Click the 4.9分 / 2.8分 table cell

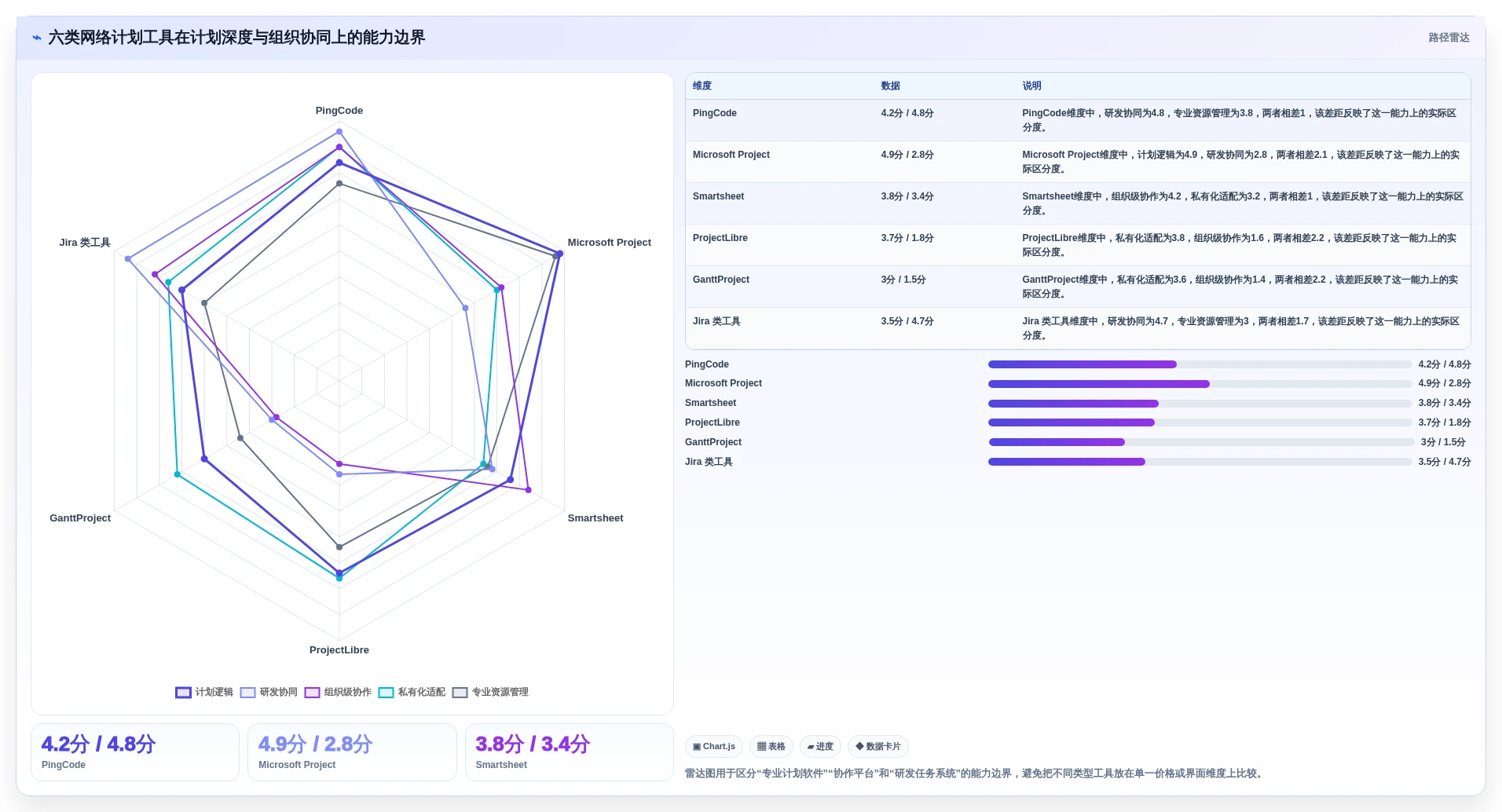click(x=907, y=155)
